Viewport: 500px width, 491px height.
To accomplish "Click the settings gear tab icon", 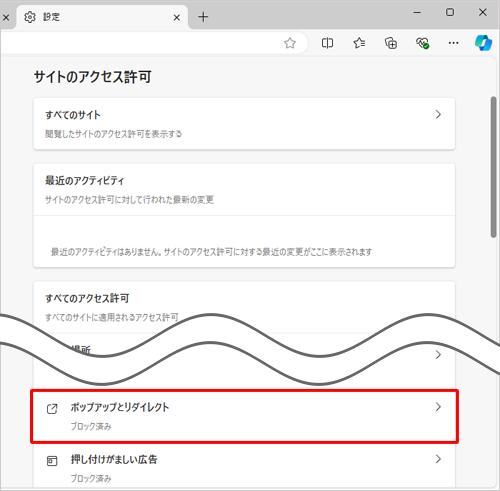I will 30,17.
